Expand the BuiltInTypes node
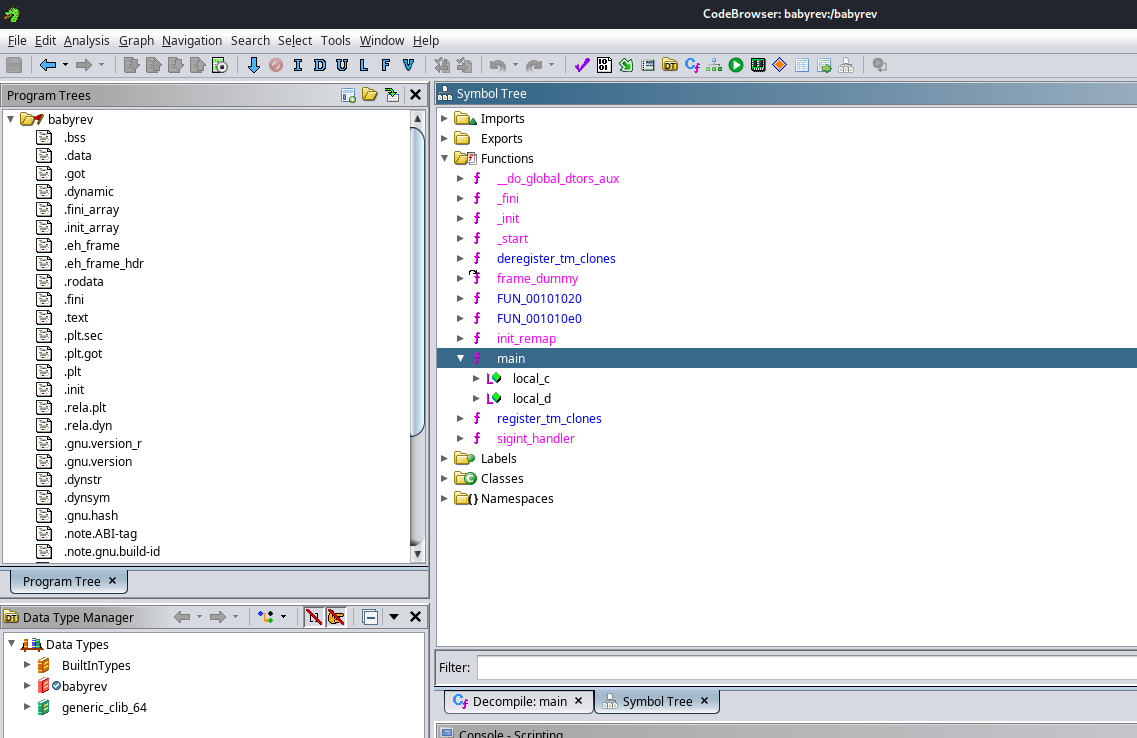This screenshot has width=1137, height=738. pos(27,665)
